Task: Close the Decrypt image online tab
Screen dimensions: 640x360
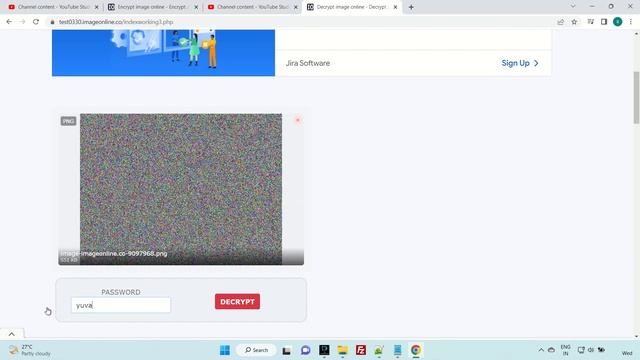Action: pyautogui.click(x=395, y=7)
